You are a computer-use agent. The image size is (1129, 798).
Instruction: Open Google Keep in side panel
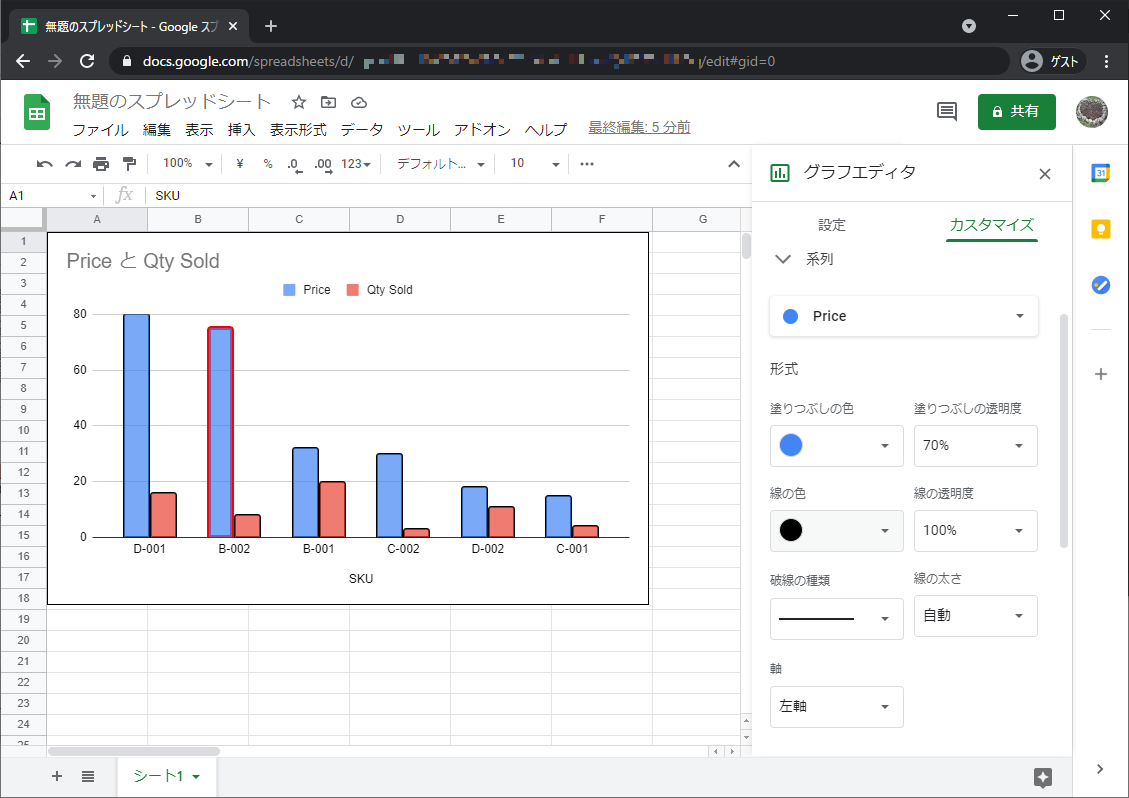[x=1100, y=229]
